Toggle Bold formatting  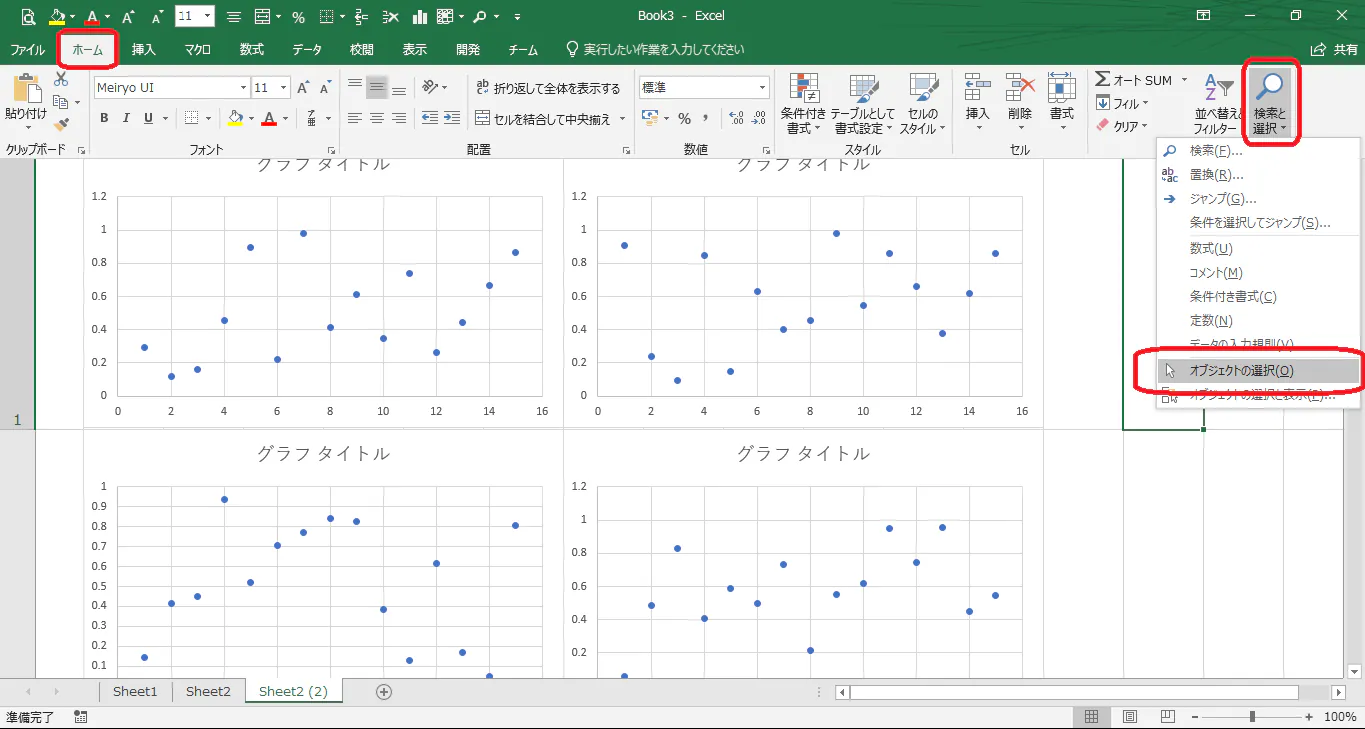click(104, 118)
